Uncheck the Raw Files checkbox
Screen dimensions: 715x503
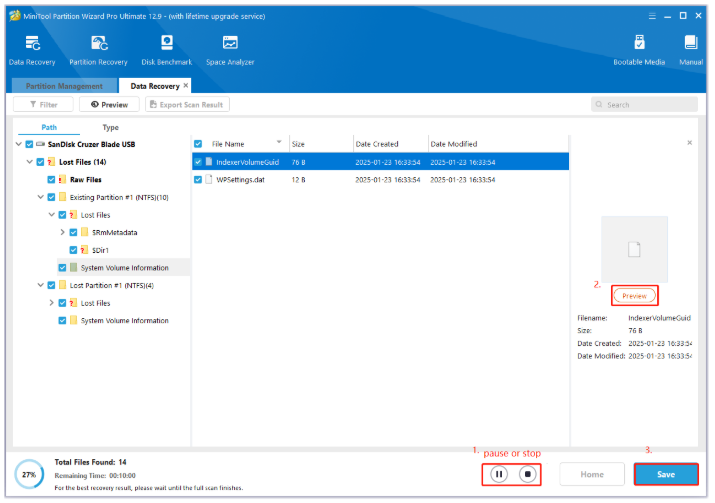coord(51,180)
